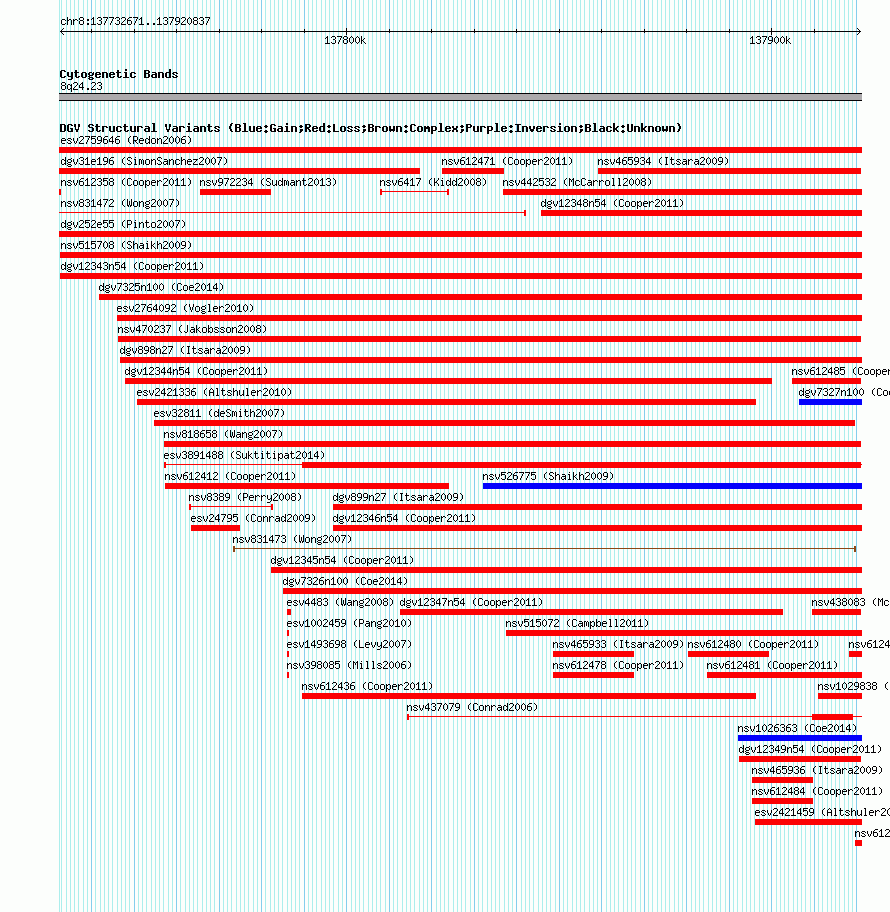Select nsv437079 (Conrad2006) variant
The image size is (890, 912).
472,706
